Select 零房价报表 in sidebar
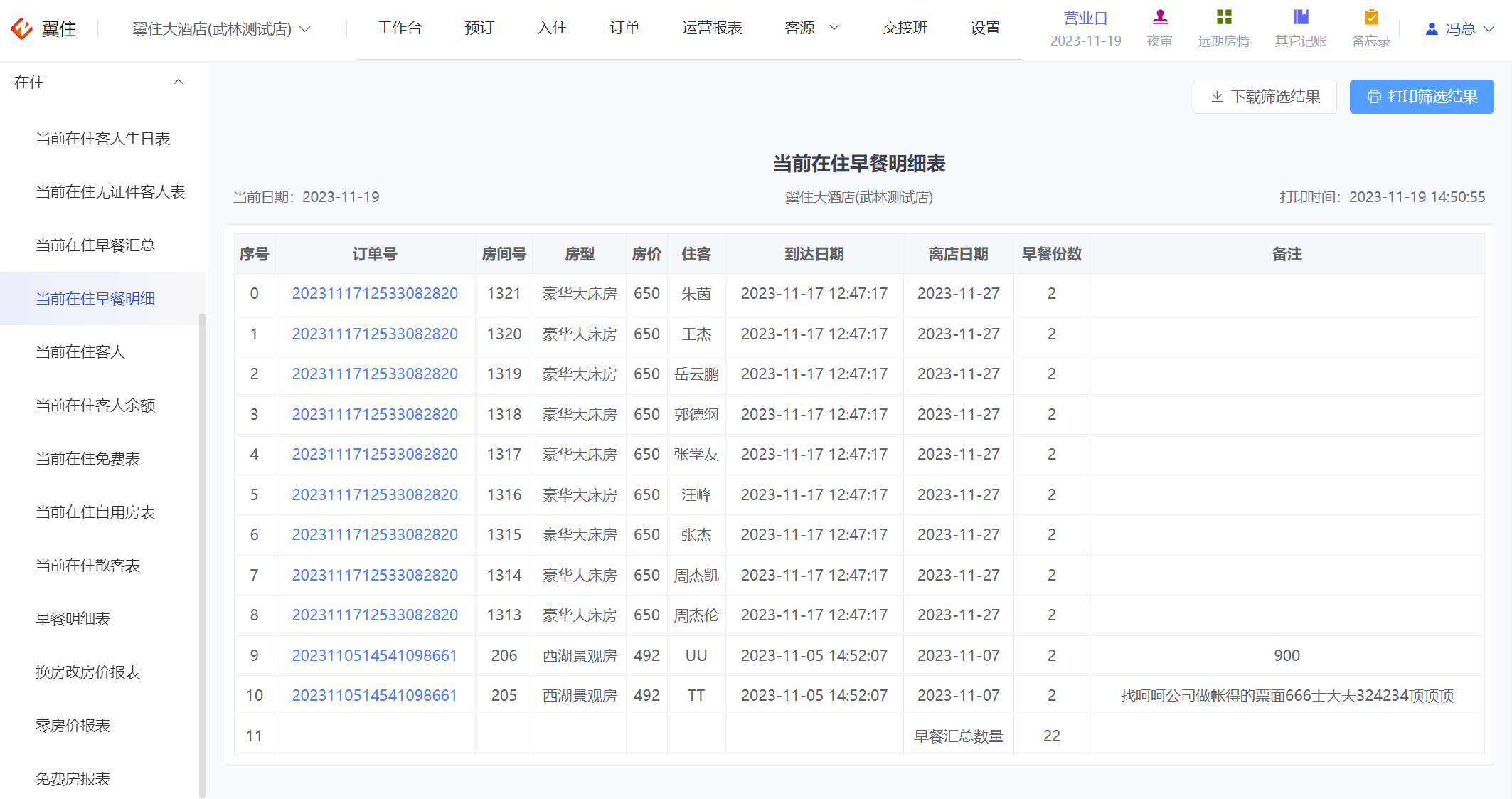 [x=103, y=726]
